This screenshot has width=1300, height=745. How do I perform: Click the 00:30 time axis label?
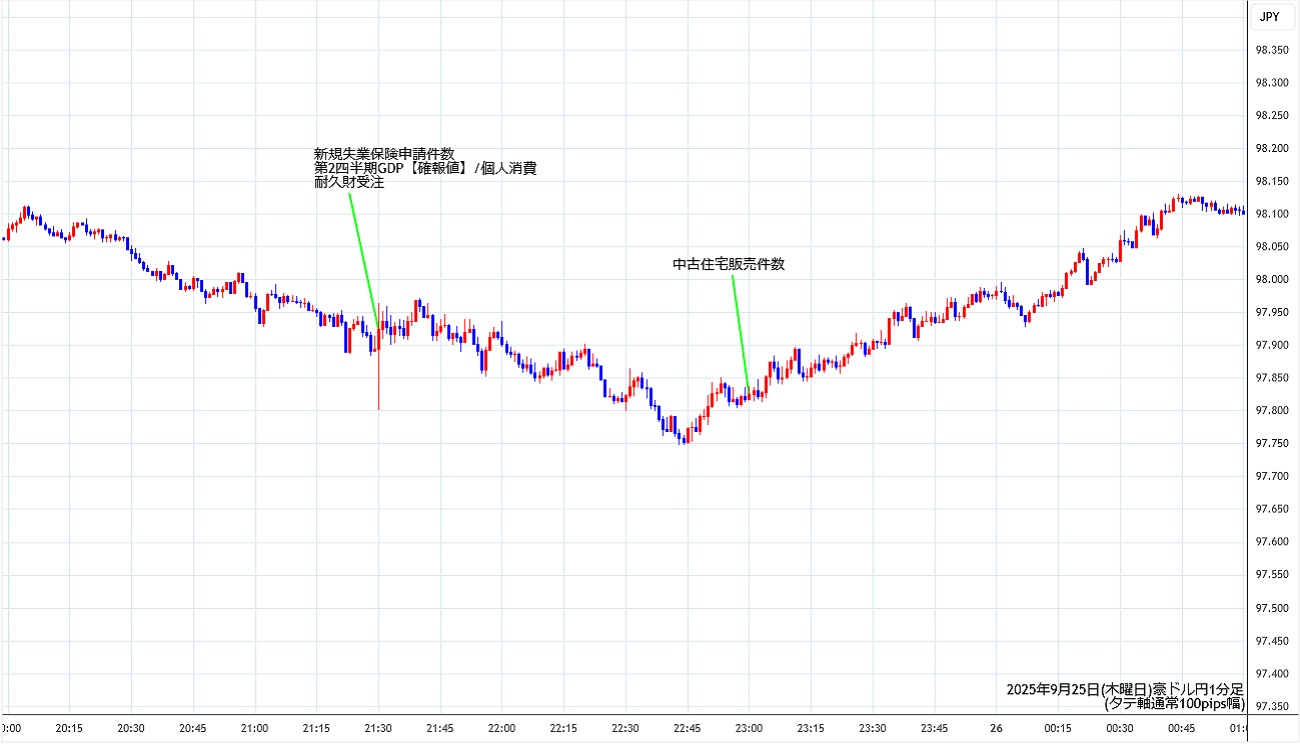1120,729
